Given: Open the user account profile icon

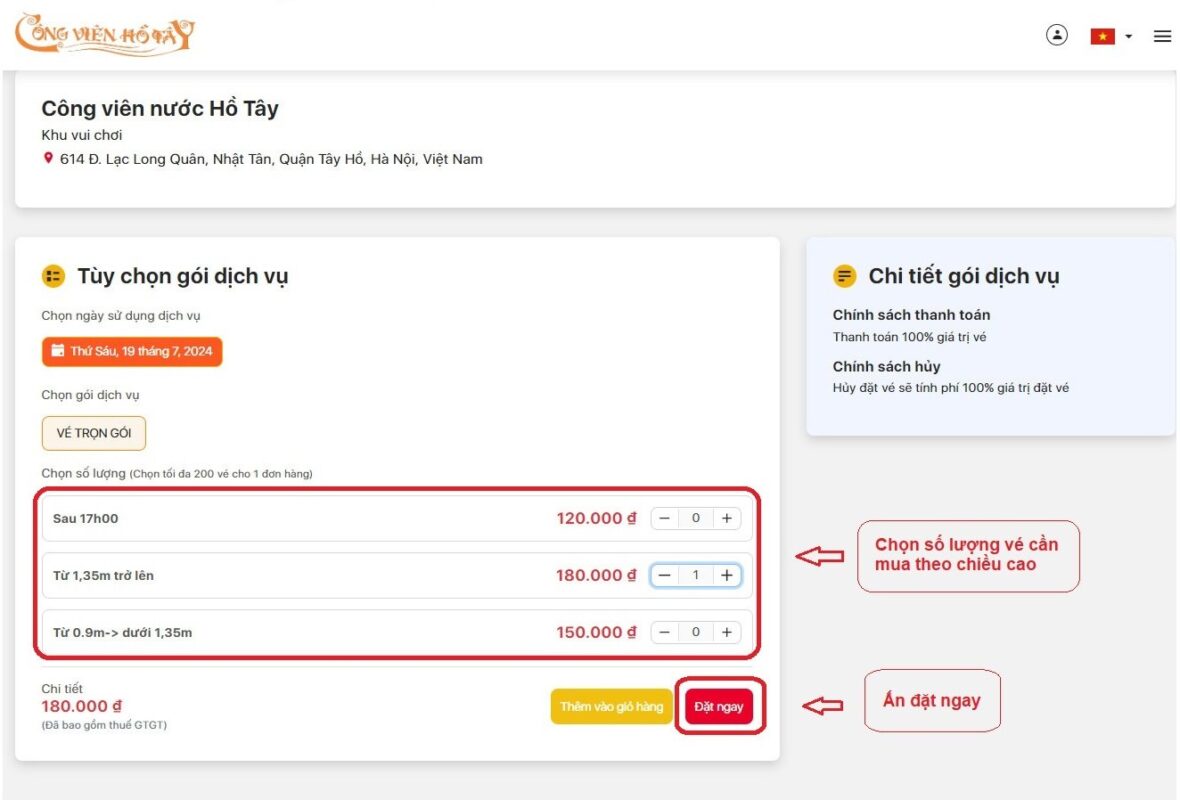Looking at the screenshot, I should (x=1056, y=35).
